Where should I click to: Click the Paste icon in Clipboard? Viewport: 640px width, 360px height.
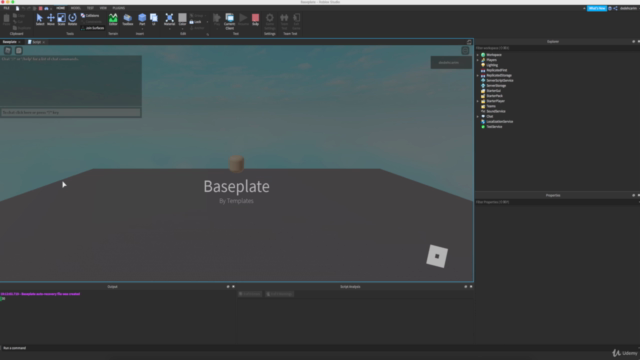click(x=6, y=19)
